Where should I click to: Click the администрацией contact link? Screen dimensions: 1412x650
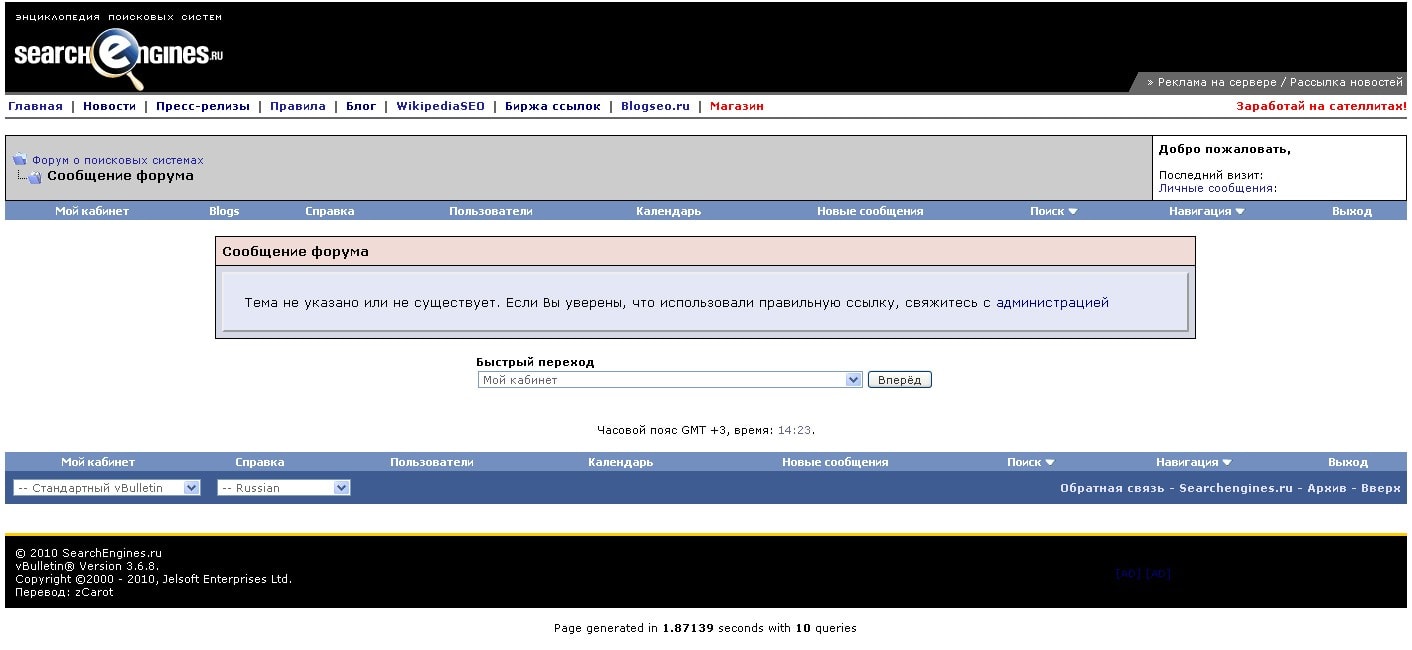1052,302
